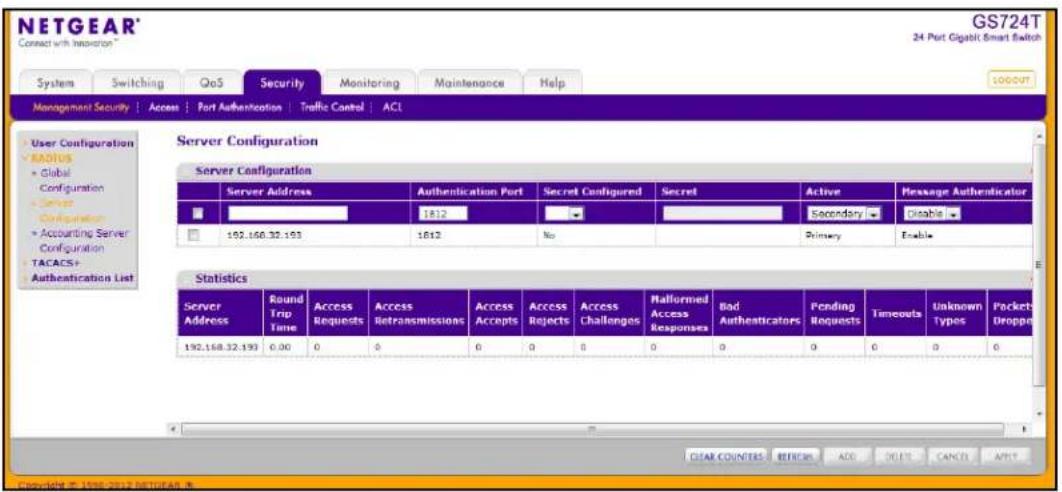Click the Secret input field

click(x=722, y=213)
